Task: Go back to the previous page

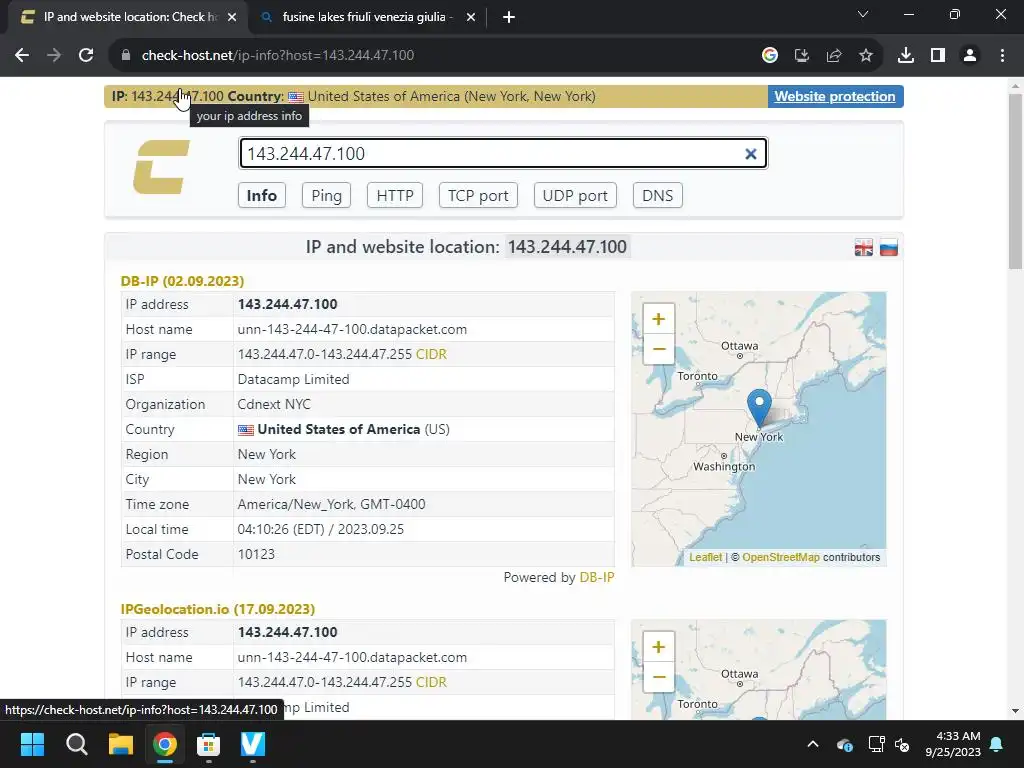Action: [22, 56]
